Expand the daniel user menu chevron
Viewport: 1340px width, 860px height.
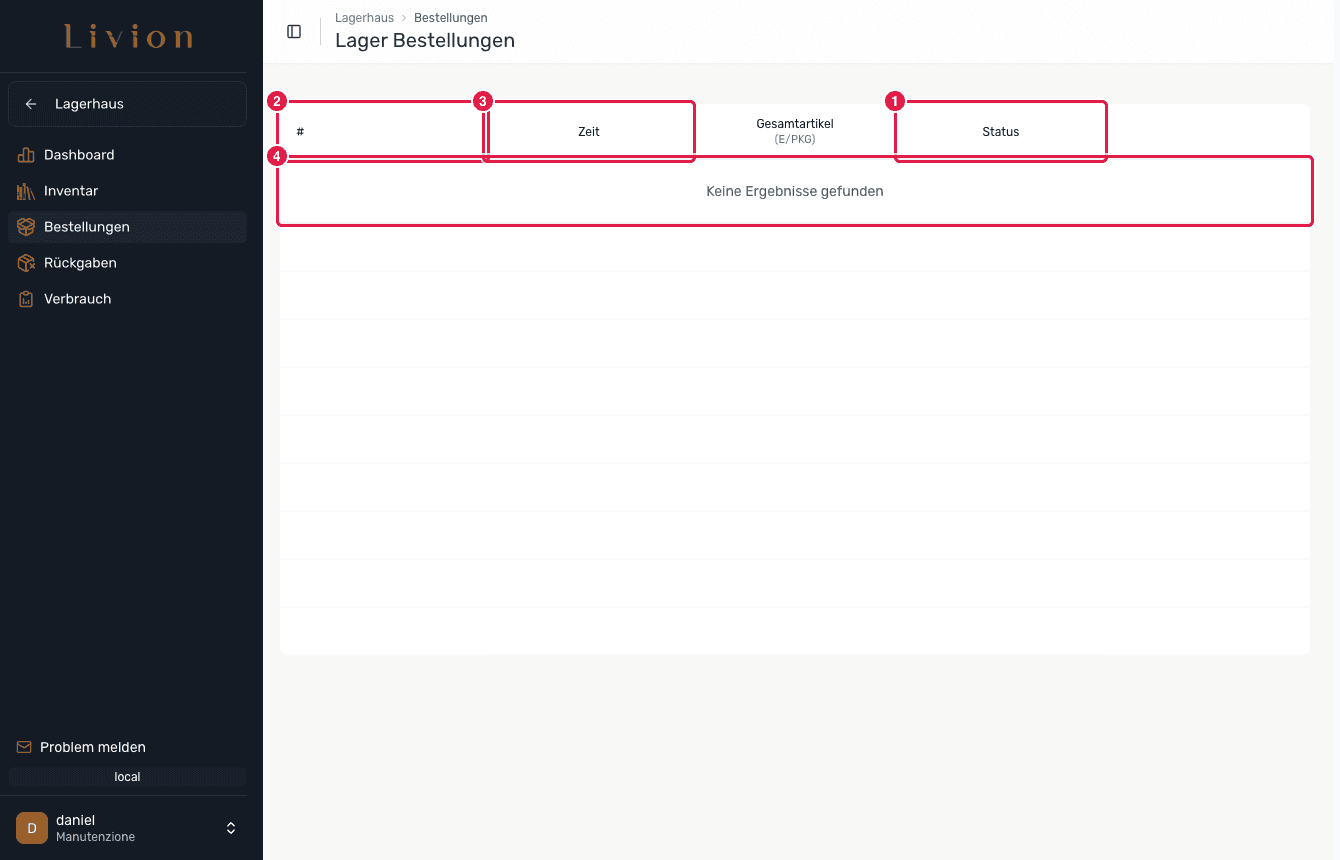[231, 828]
